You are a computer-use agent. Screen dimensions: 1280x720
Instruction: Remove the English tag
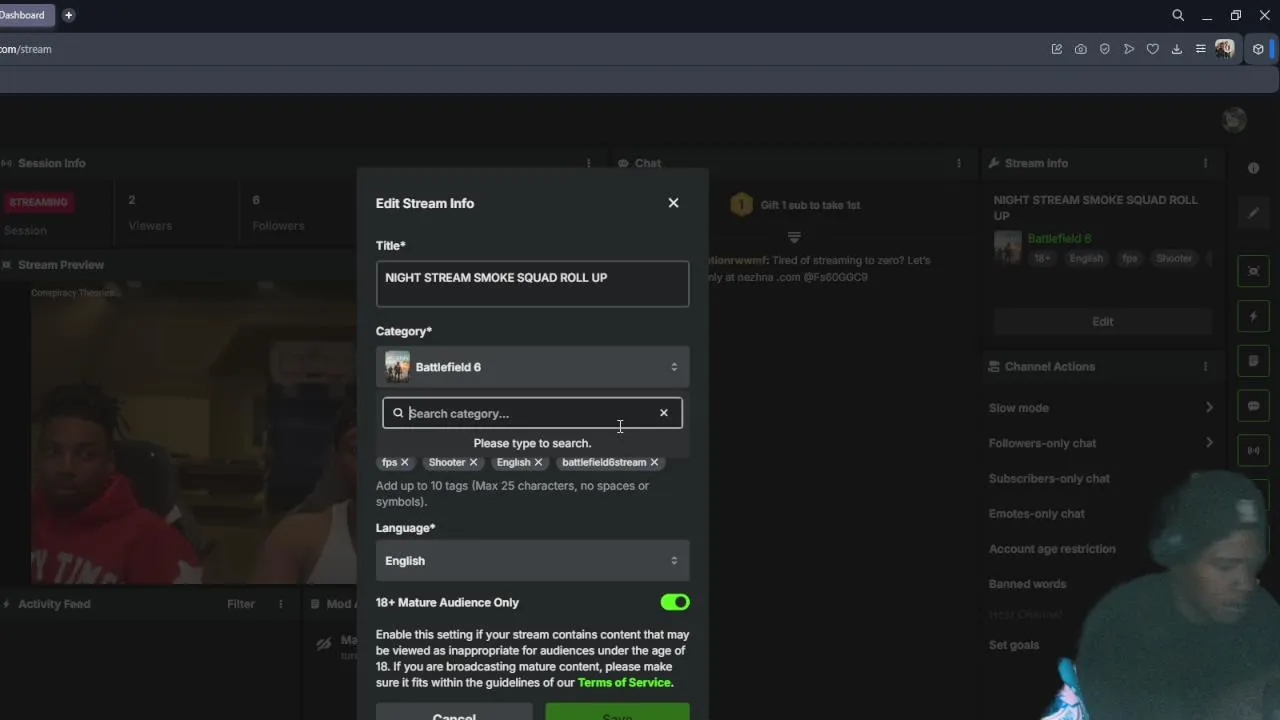tap(538, 462)
